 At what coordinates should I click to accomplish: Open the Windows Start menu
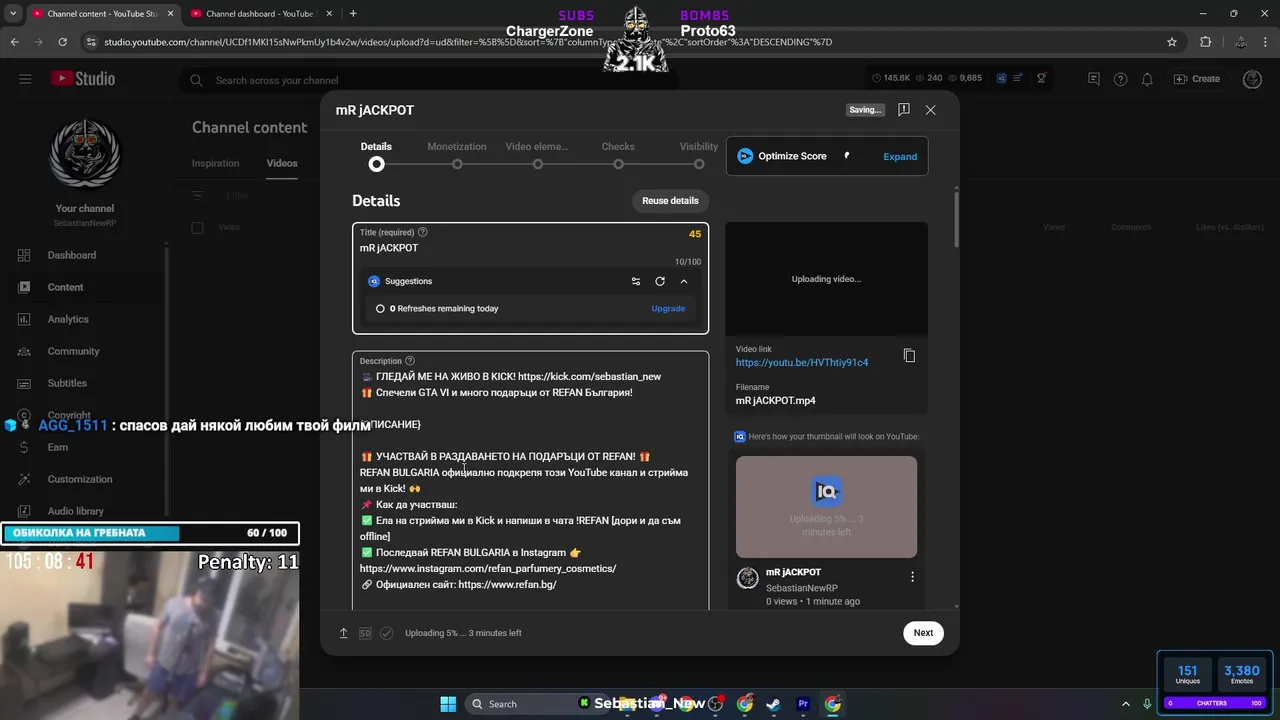pyautogui.click(x=448, y=704)
